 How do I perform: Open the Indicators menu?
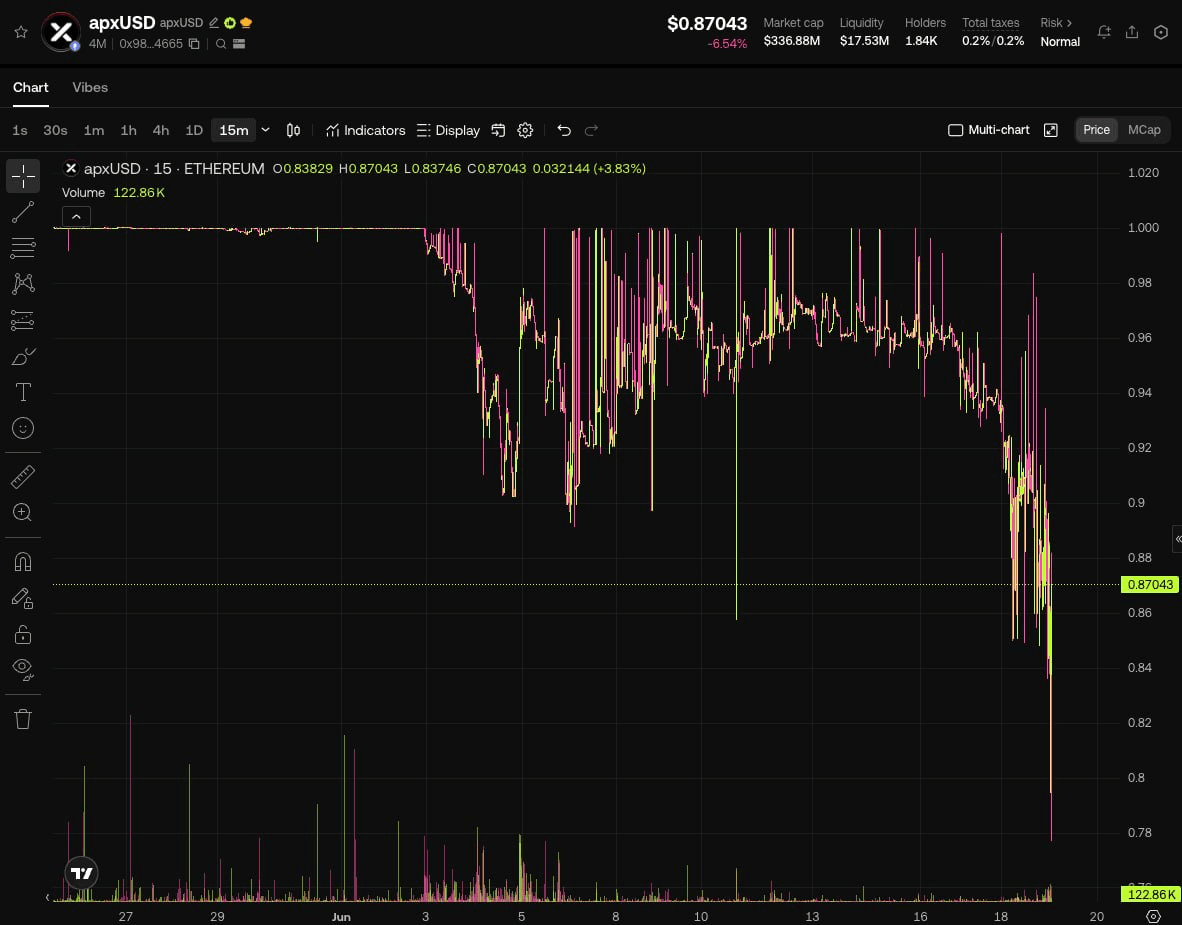coord(366,130)
